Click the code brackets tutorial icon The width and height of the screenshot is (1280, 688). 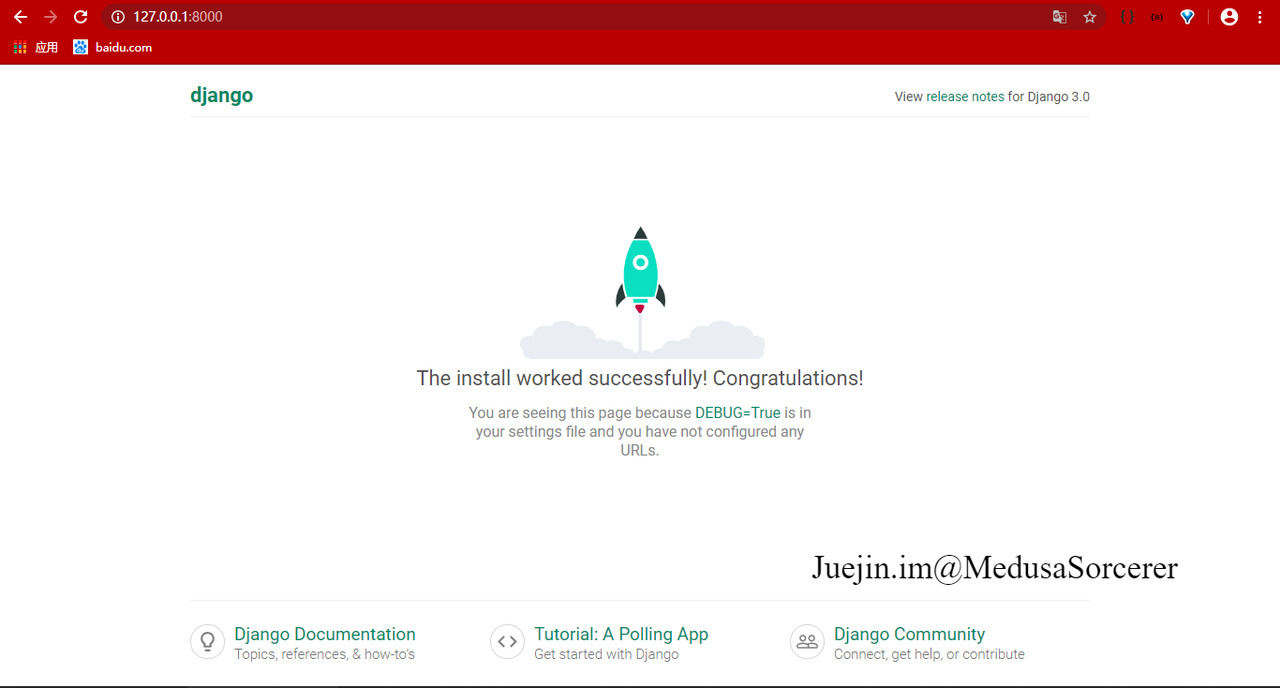pos(507,642)
